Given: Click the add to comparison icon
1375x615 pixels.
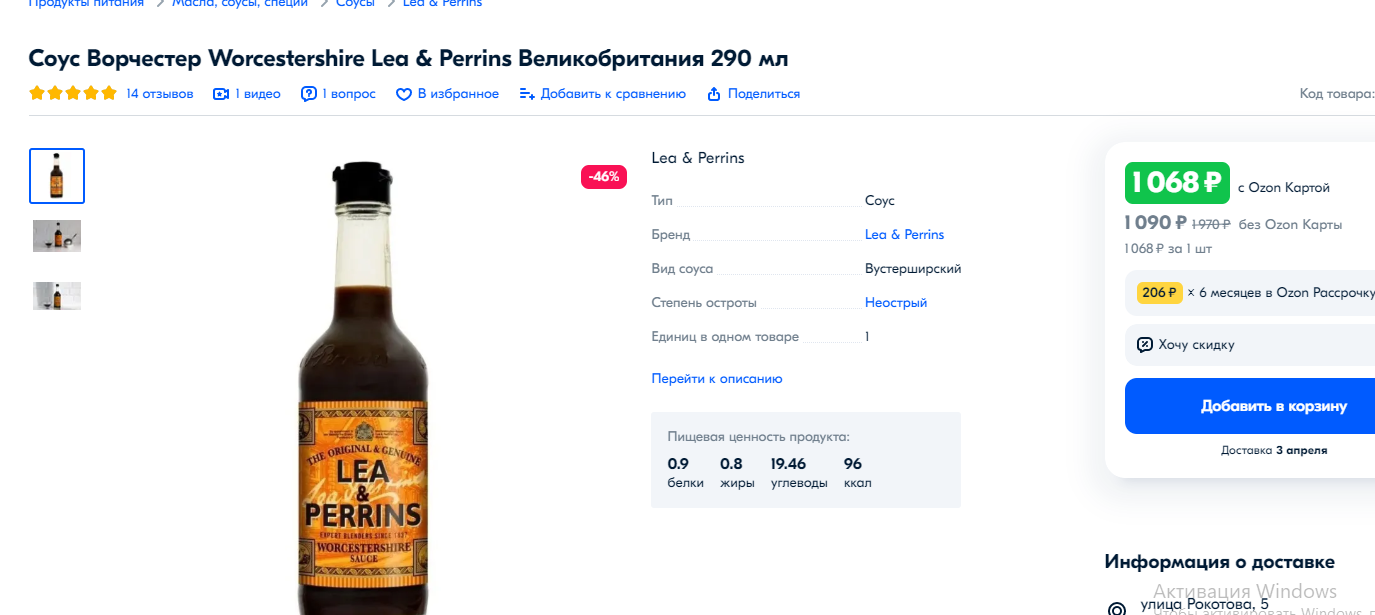Looking at the screenshot, I should [527, 94].
